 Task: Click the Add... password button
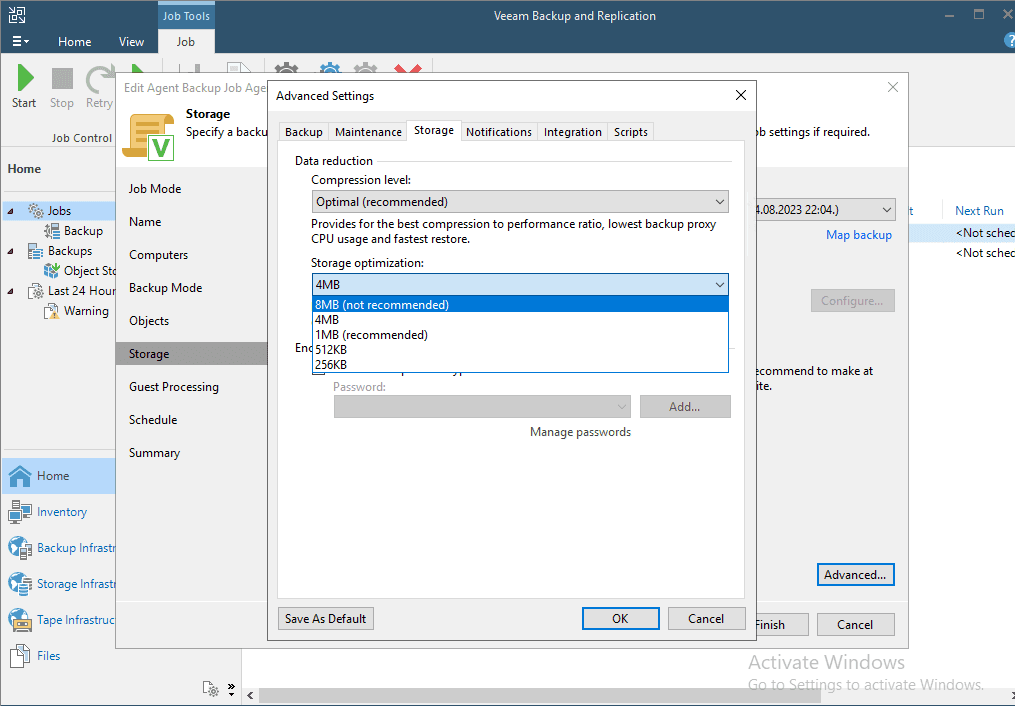[x=685, y=406]
